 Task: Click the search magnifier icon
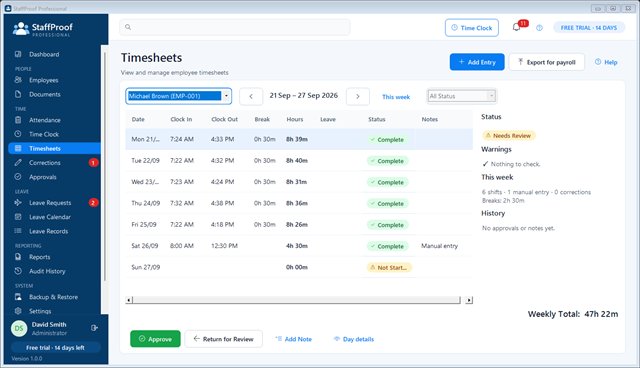coord(128,27)
